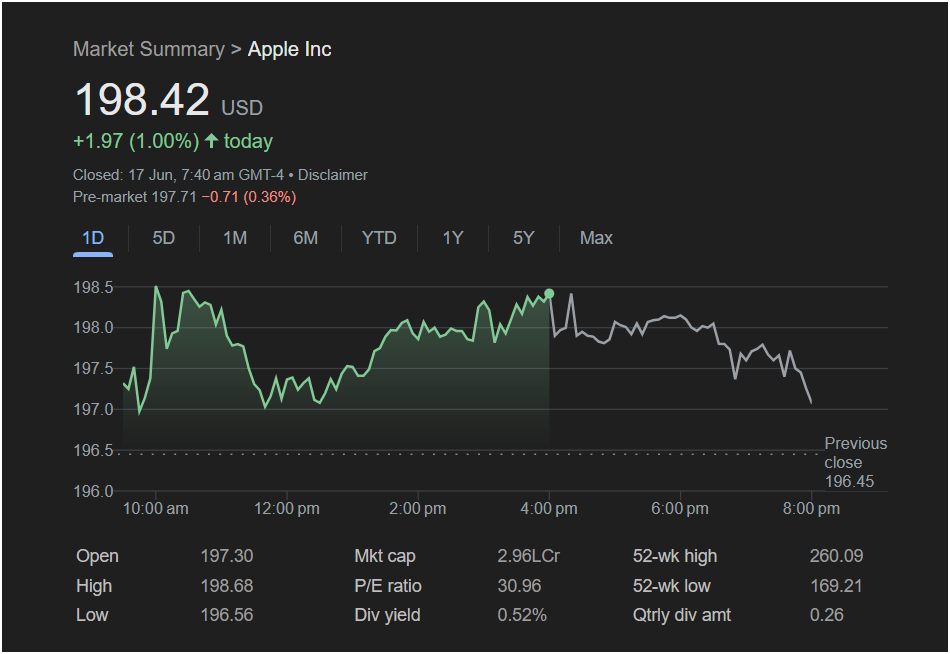Click the 52-wk low value 169.21
950x654 pixels.
click(836, 586)
